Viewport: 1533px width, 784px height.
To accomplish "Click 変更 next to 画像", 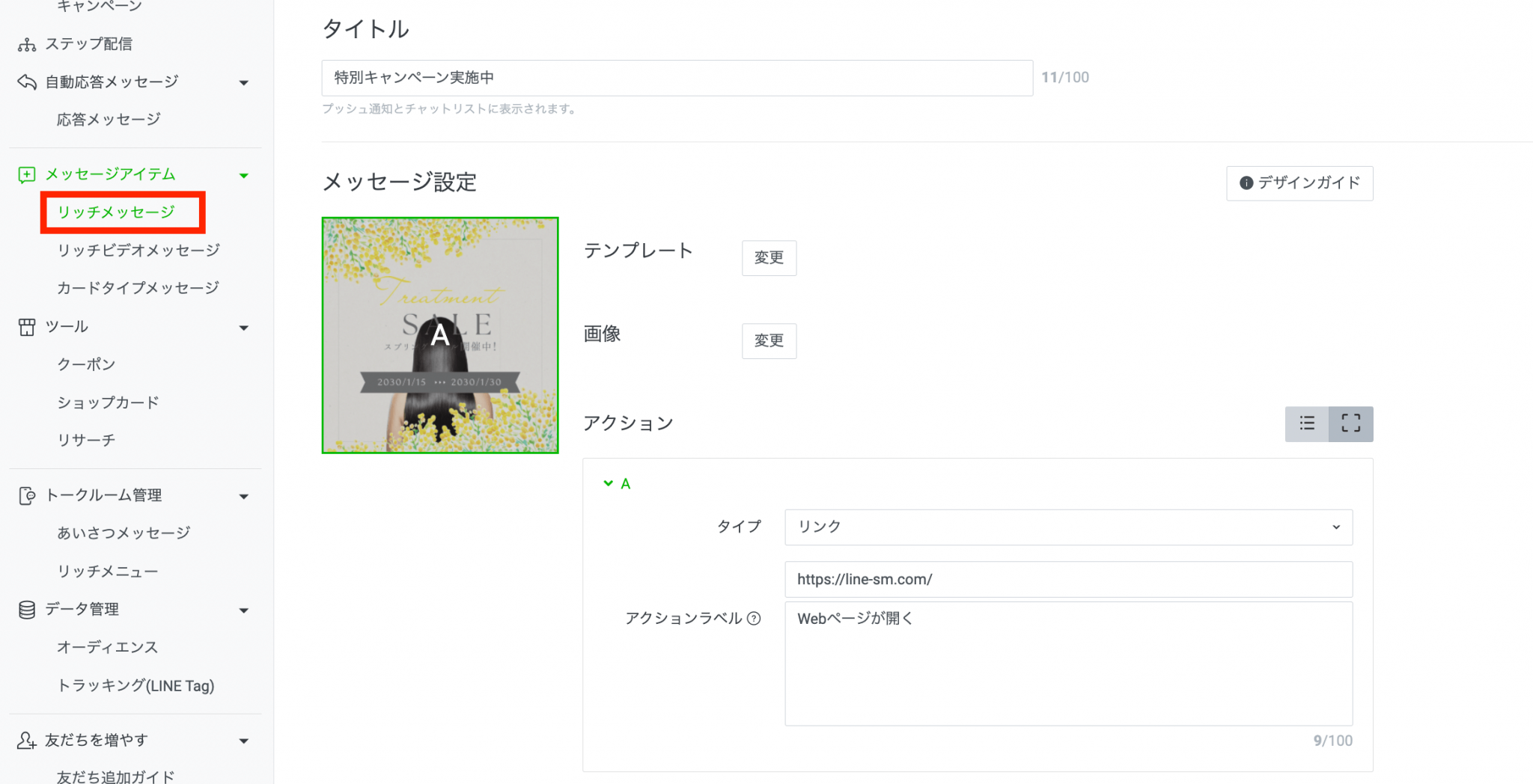I will (769, 340).
